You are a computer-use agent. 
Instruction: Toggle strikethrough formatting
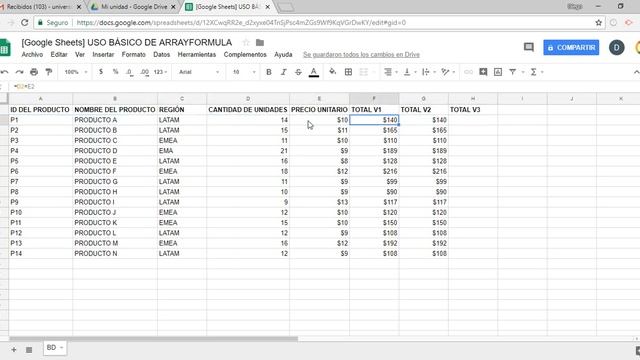pos(298,72)
